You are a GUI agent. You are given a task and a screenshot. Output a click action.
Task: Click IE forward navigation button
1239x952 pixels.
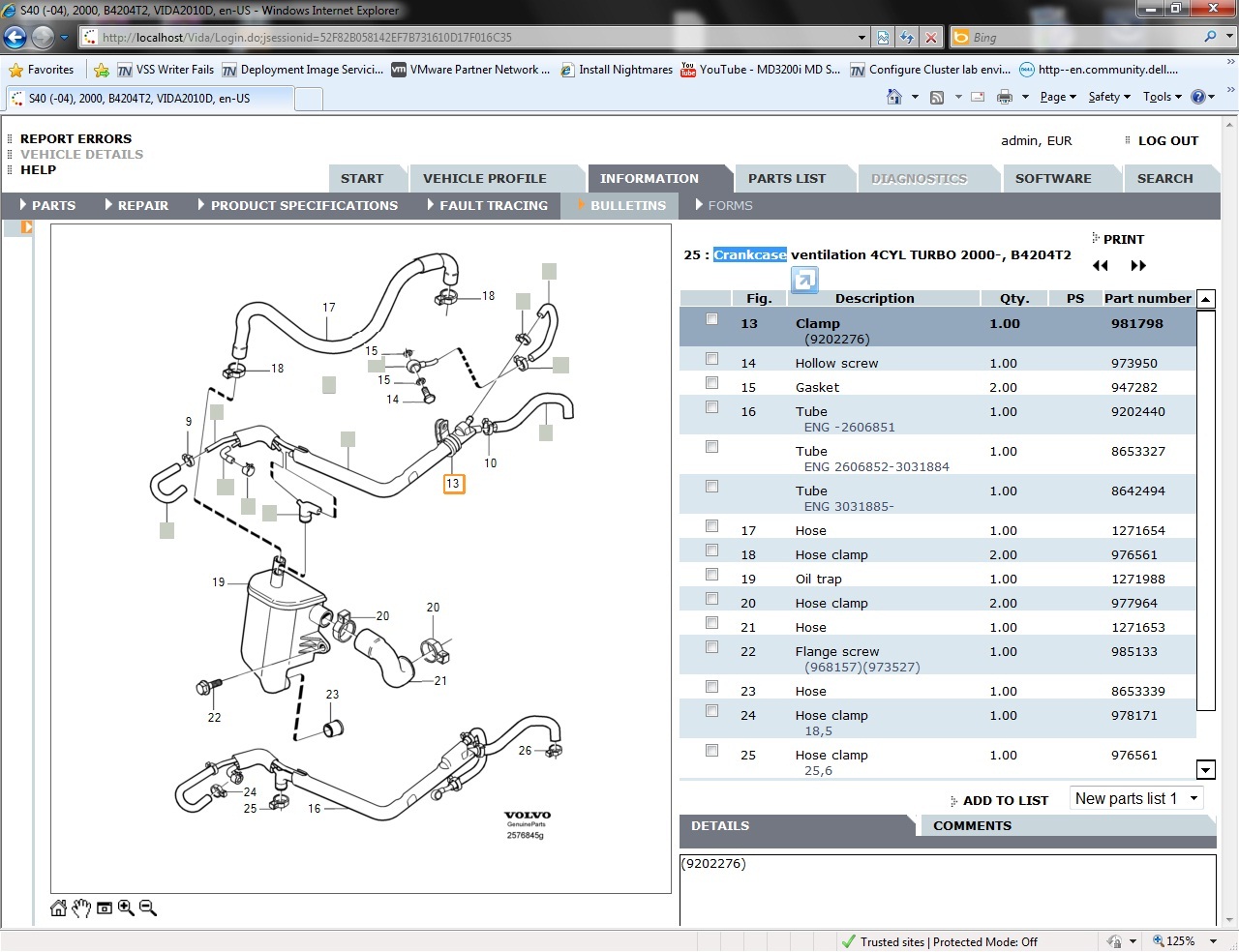pyautogui.click(x=43, y=38)
